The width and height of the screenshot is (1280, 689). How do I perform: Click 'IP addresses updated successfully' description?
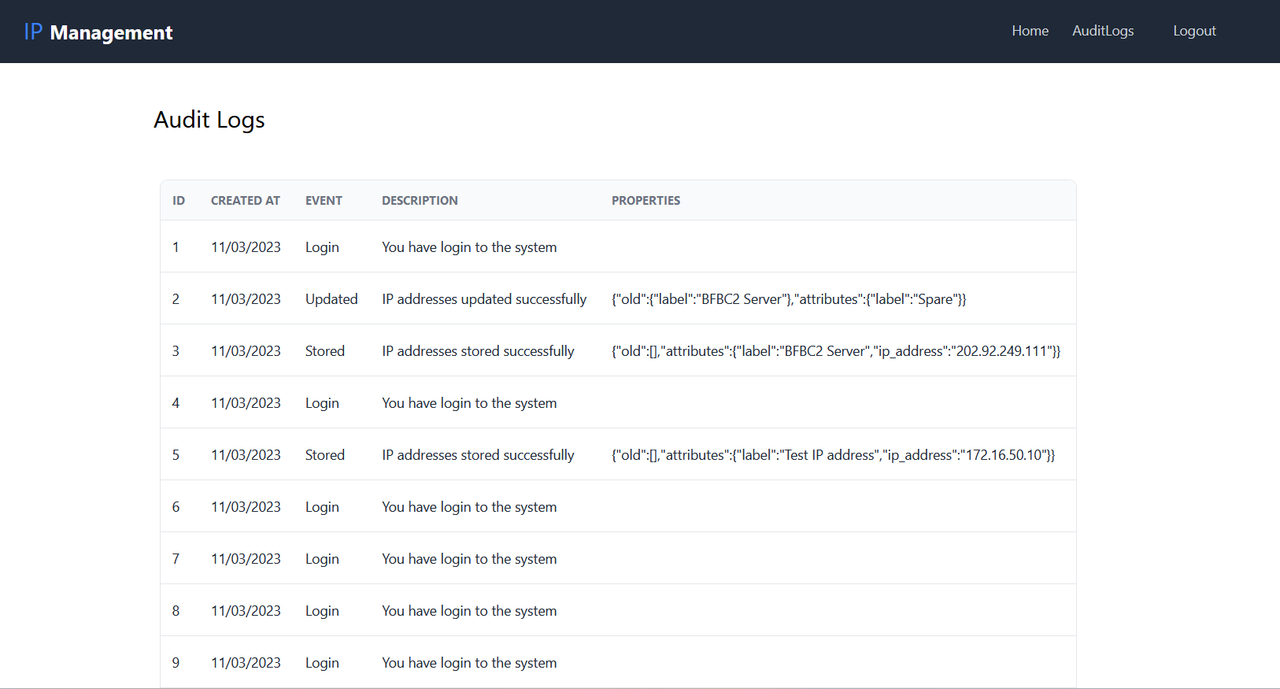(484, 299)
